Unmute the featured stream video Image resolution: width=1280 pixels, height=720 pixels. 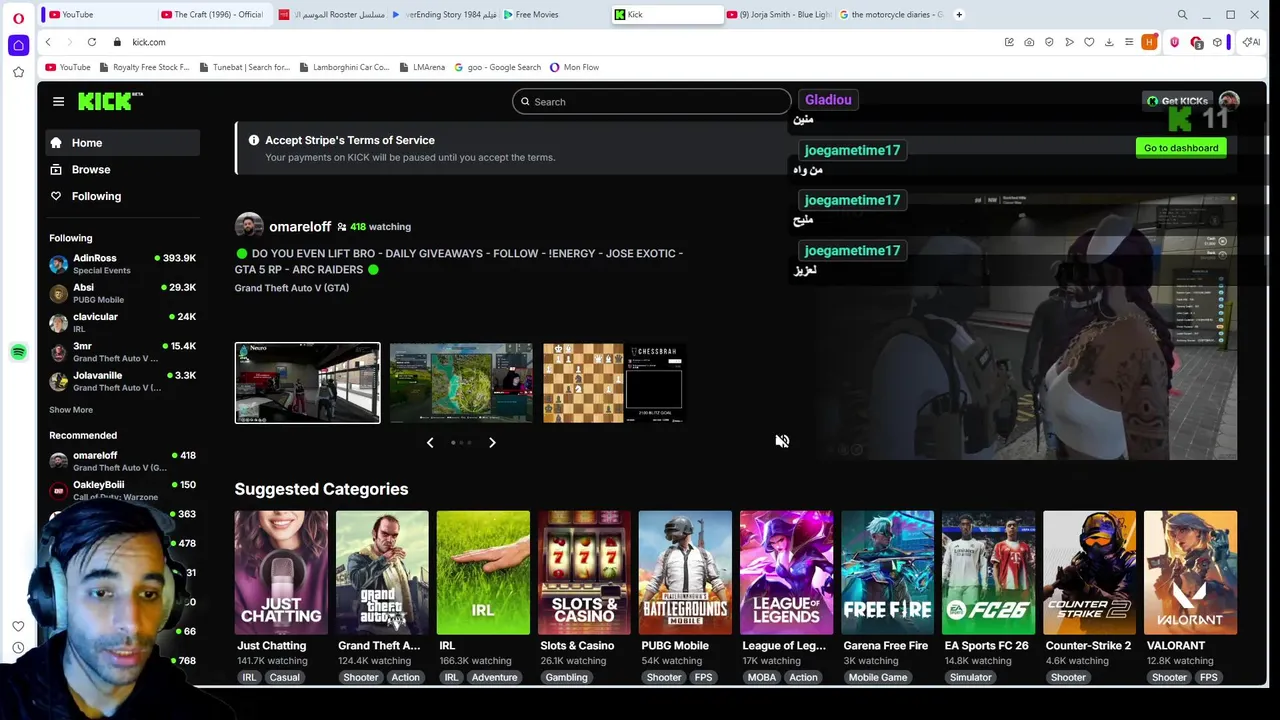782,441
